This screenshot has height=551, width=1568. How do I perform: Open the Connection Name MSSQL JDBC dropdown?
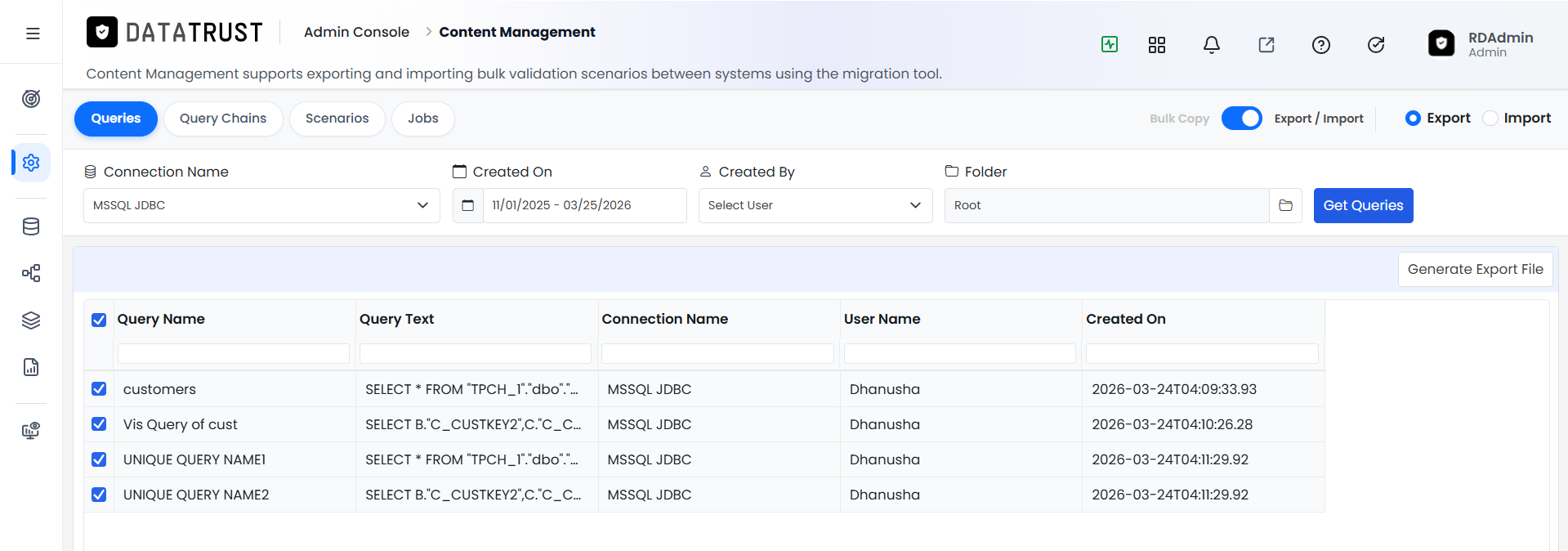pos(261,205)
